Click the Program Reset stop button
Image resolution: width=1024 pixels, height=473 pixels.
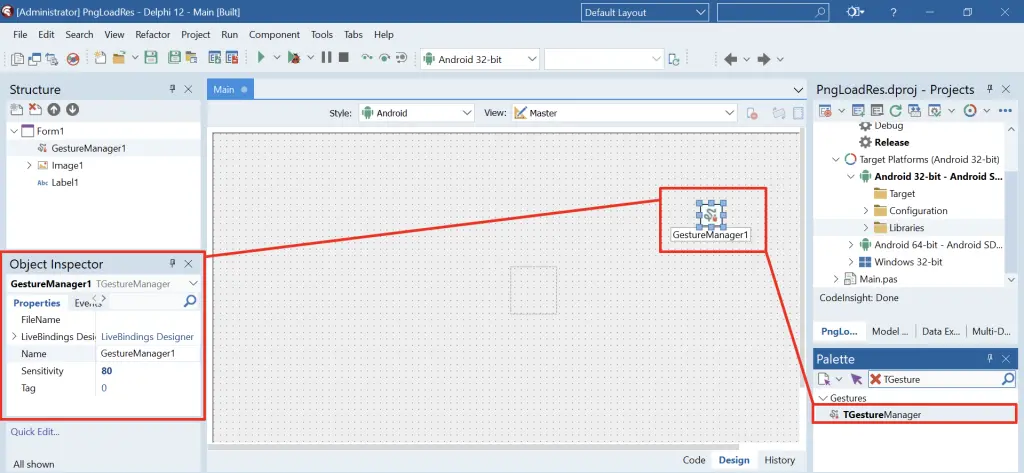pyautogui.click(x=344, y=57)
